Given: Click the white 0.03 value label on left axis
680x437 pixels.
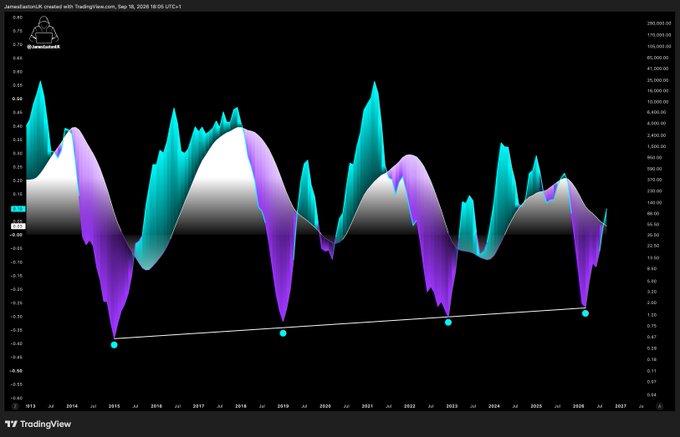Looking at the screenshot, I should [18, 226].
